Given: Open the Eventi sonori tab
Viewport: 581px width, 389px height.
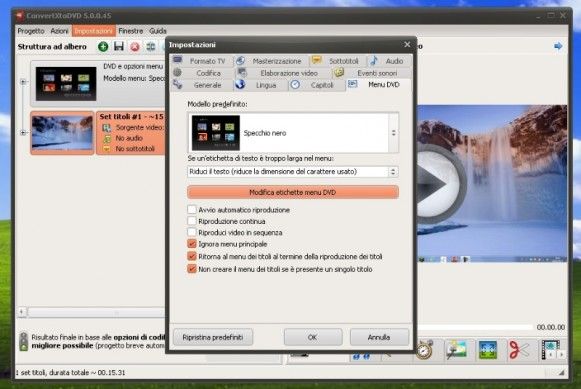Looking at the screenshot, I should pyautogui.click(x=371, y=73).
